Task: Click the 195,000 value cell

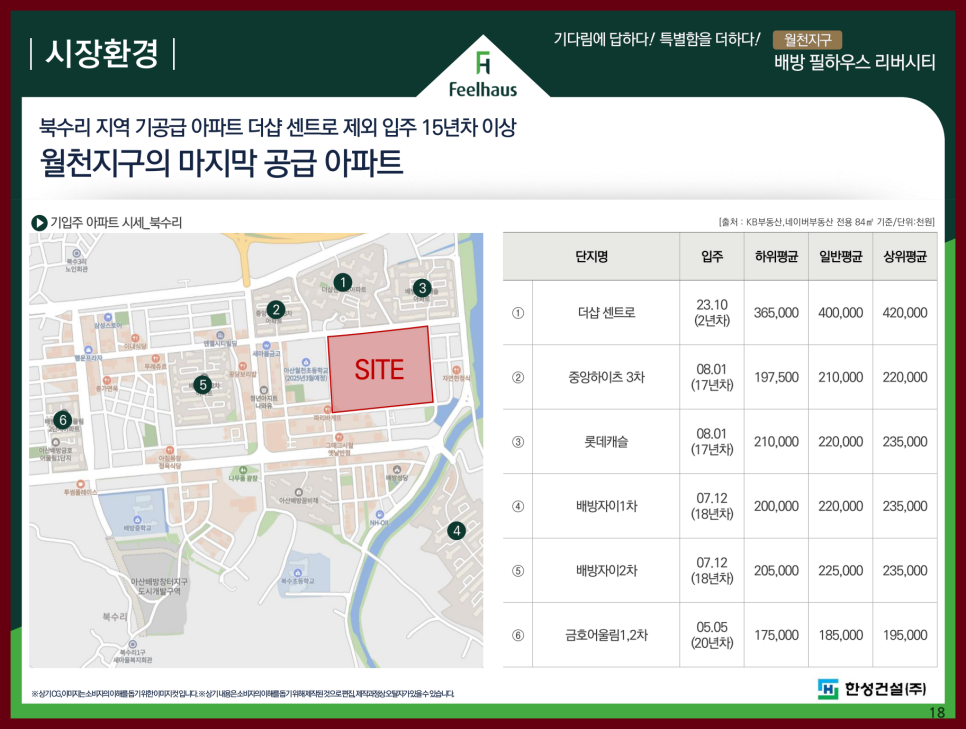Action: pyautogui.click(x=905, y=635)
